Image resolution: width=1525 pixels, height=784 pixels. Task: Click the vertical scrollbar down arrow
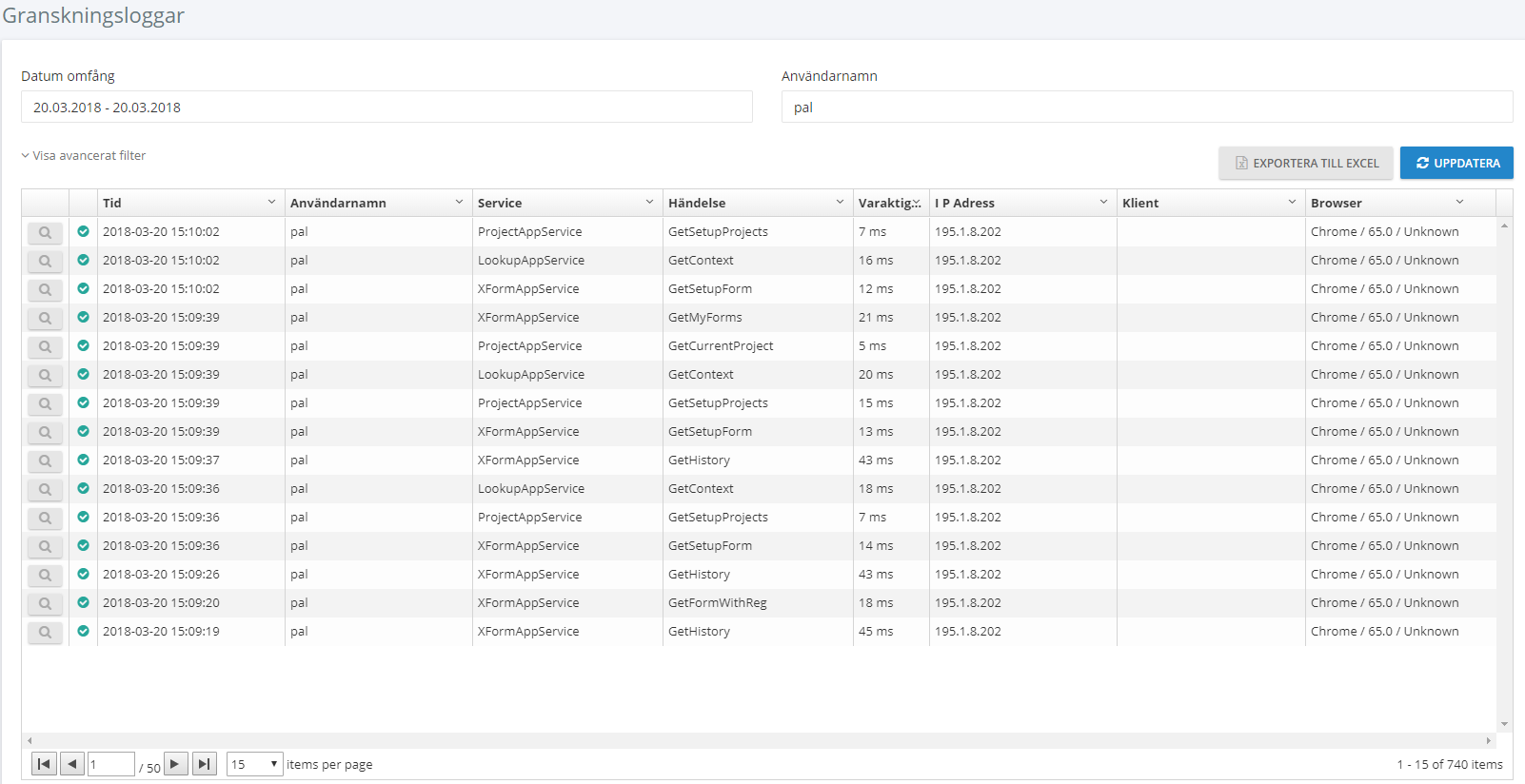coord(1504,724)
